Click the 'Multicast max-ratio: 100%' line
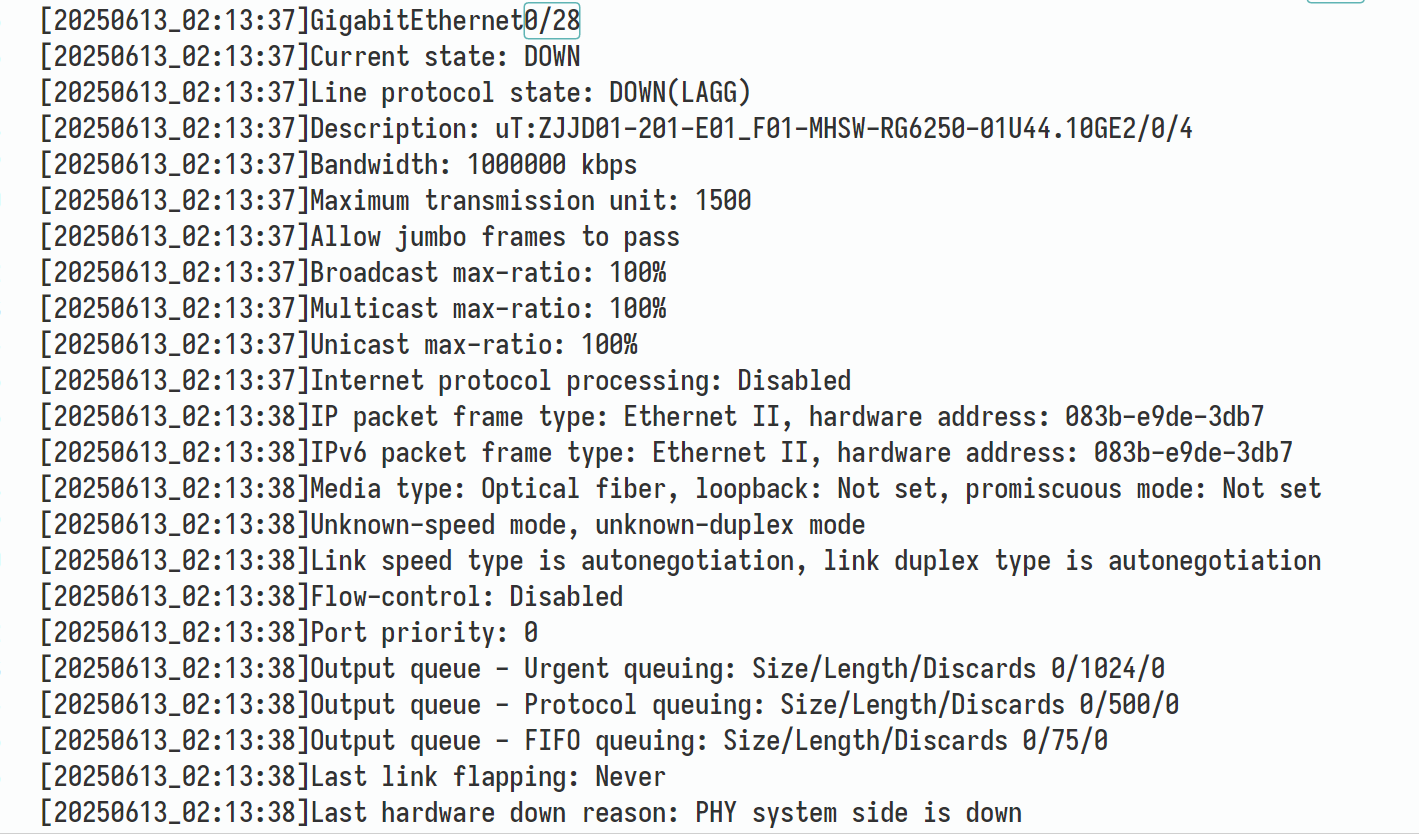The image size is (1419, 834). [488, 309]
